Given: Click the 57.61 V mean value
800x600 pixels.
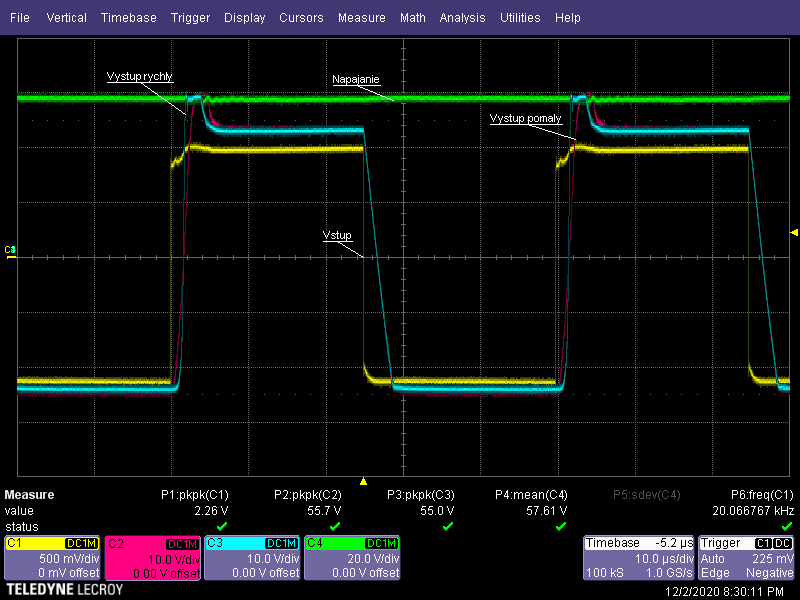Looking at the screenshot, I should [546, 511].
